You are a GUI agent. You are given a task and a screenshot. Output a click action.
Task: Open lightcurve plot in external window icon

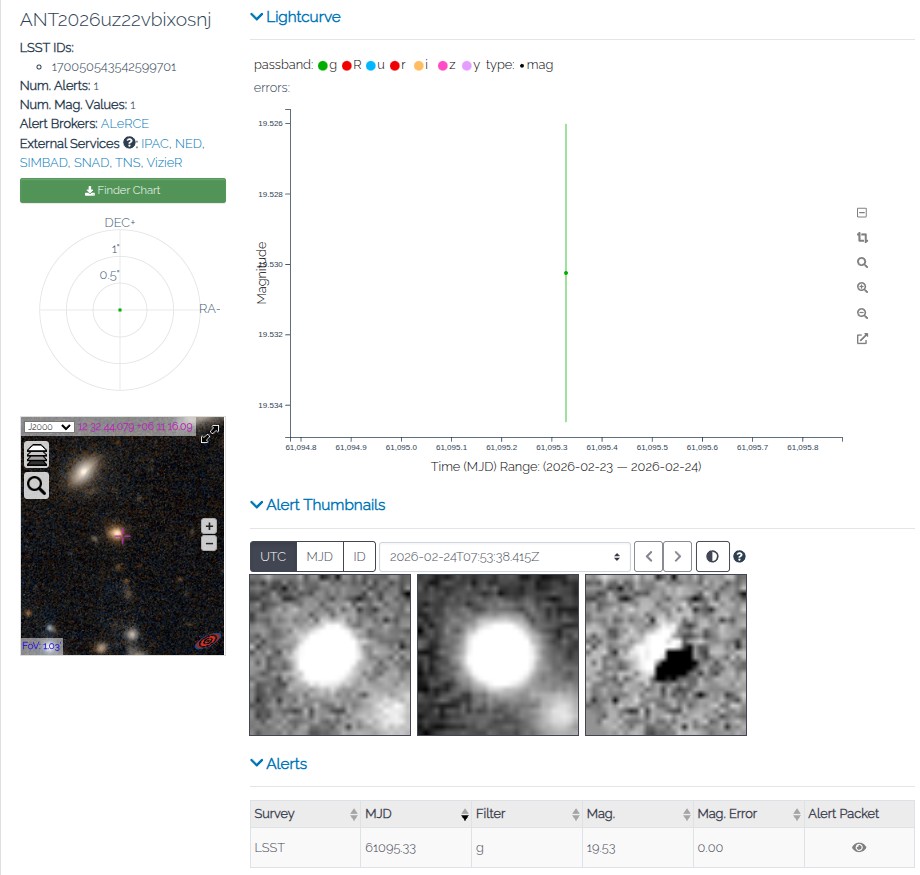click(x=862, y=338)
